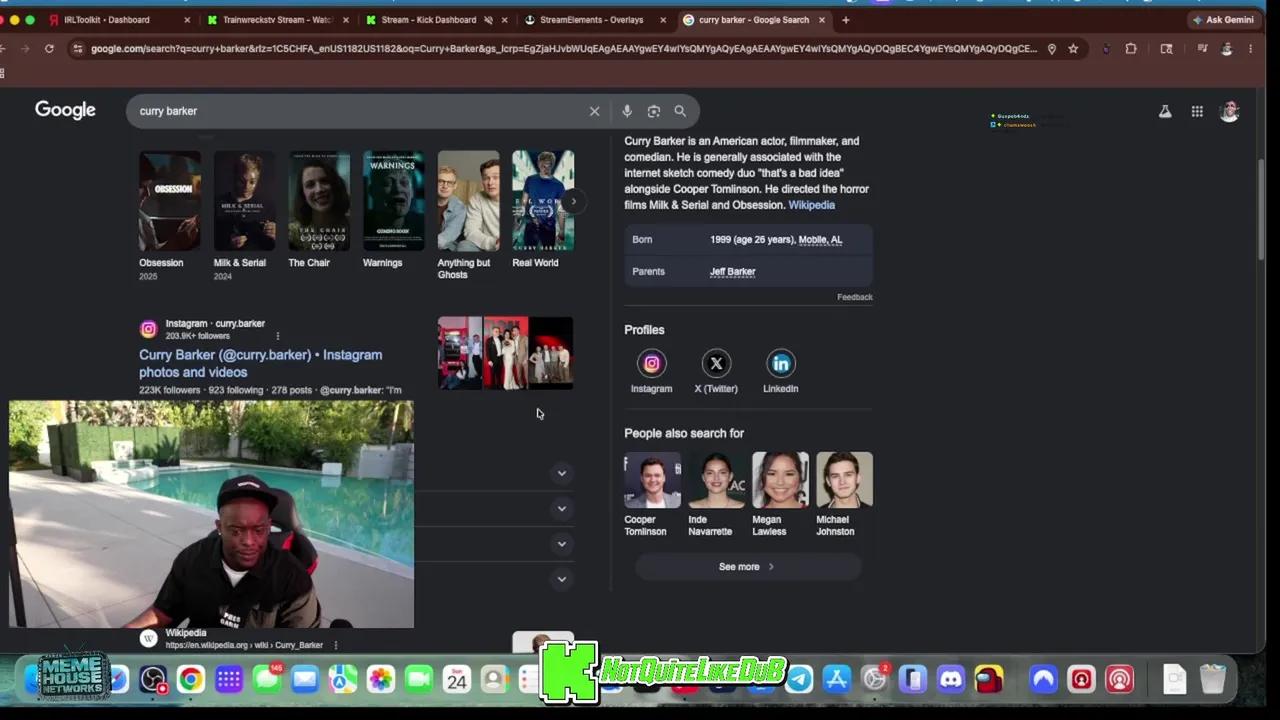Image resolution: width=1280 pixels, height=720 pixels.
Task: Reload the current page
Action: coord(49,48)
